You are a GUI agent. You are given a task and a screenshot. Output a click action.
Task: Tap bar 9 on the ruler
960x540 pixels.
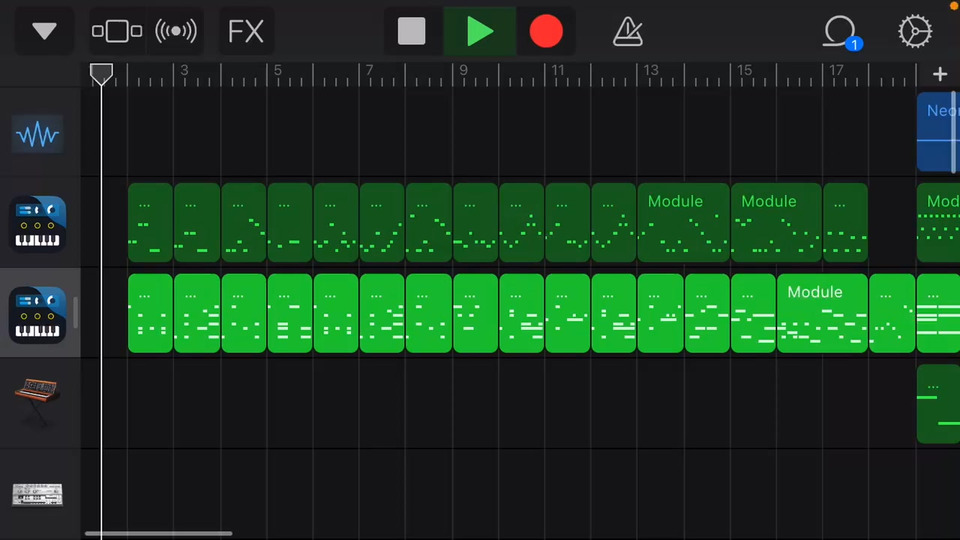coord(463,70)
